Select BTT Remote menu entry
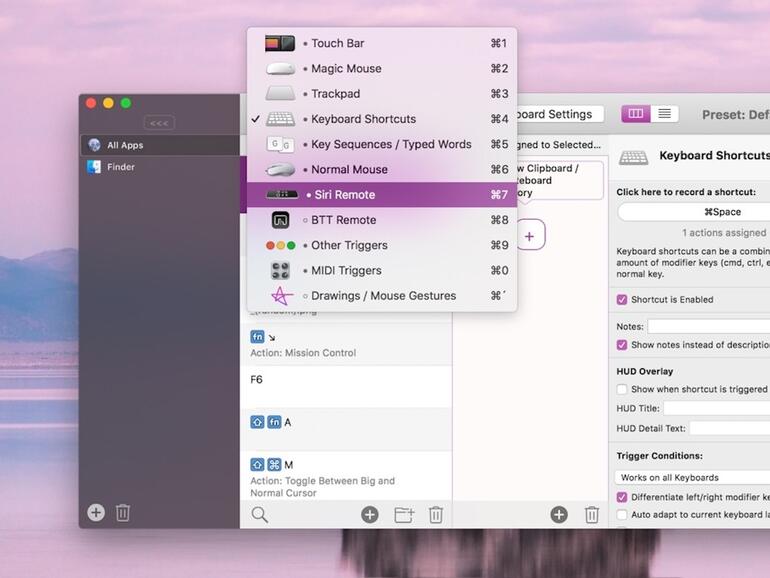This screenshot has height=578, width=770. [x=382, y=220]
